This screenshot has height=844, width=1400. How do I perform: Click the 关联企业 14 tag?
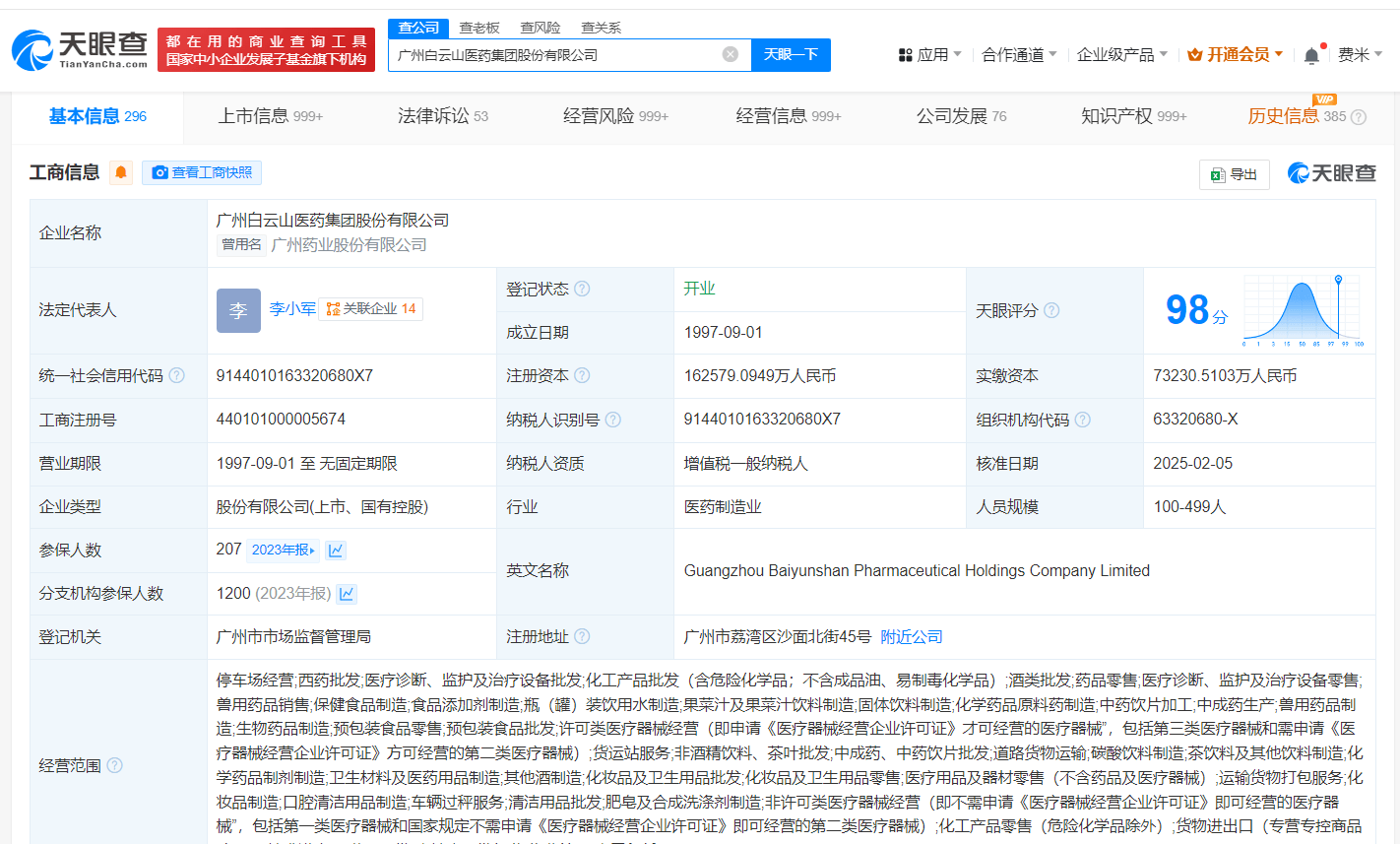coord(371,309)
